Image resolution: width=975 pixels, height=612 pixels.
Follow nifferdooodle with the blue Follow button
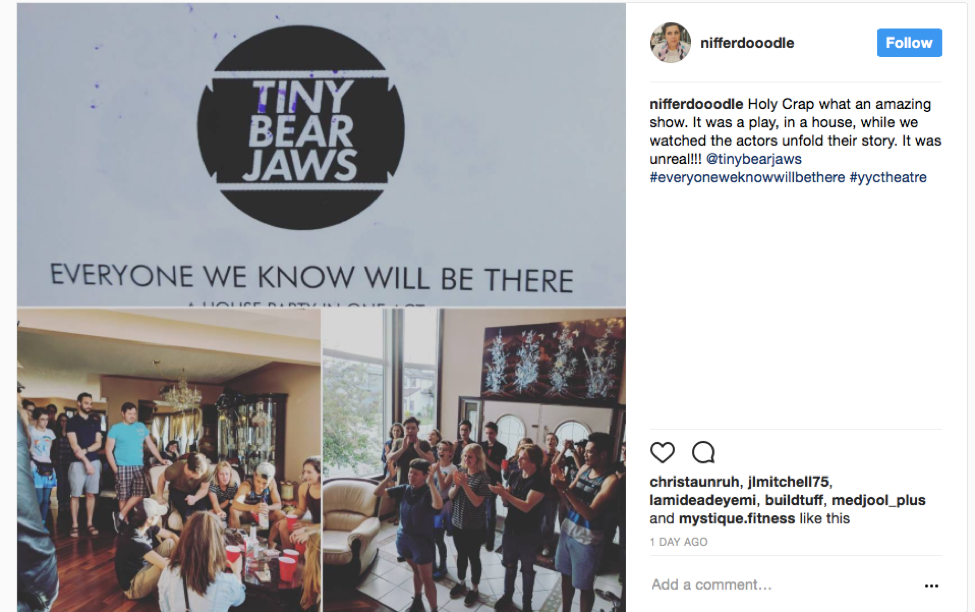click(909, 43)
